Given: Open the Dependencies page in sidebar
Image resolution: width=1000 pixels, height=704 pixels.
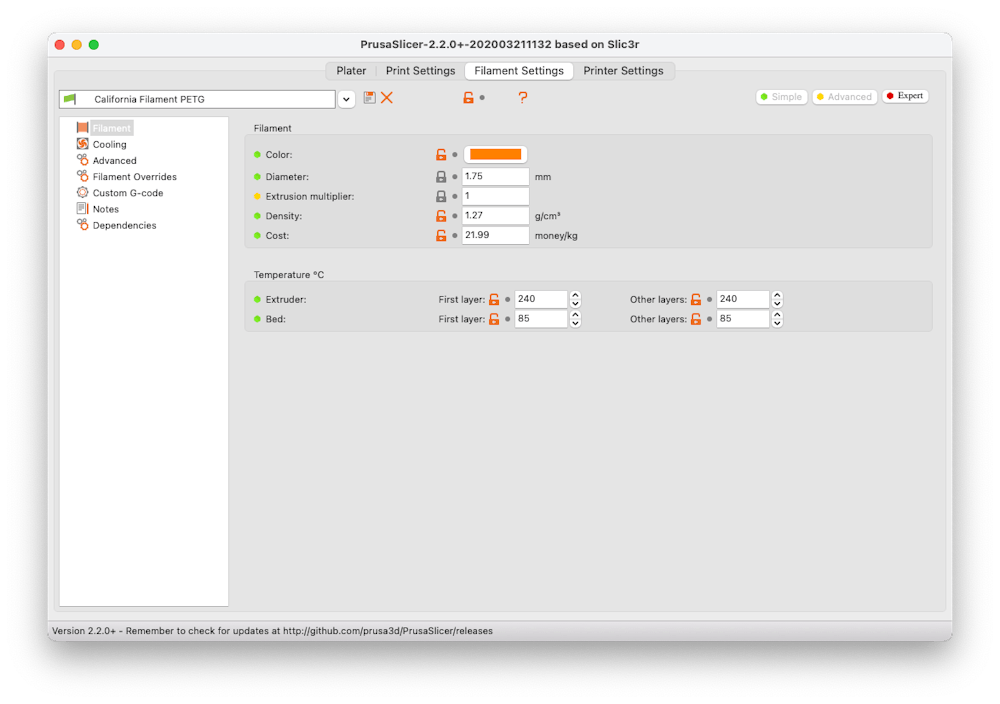Looking at the screenshot, I should pos(116,225).
